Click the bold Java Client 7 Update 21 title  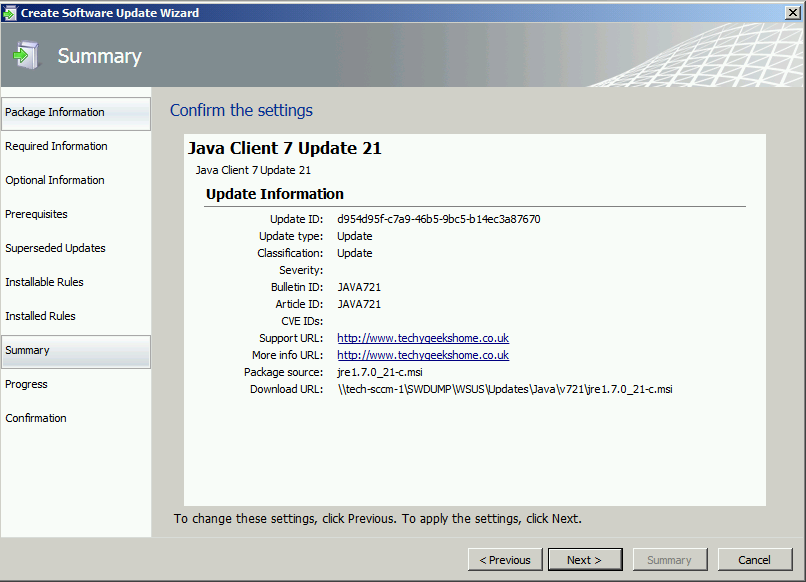[285, 148]
